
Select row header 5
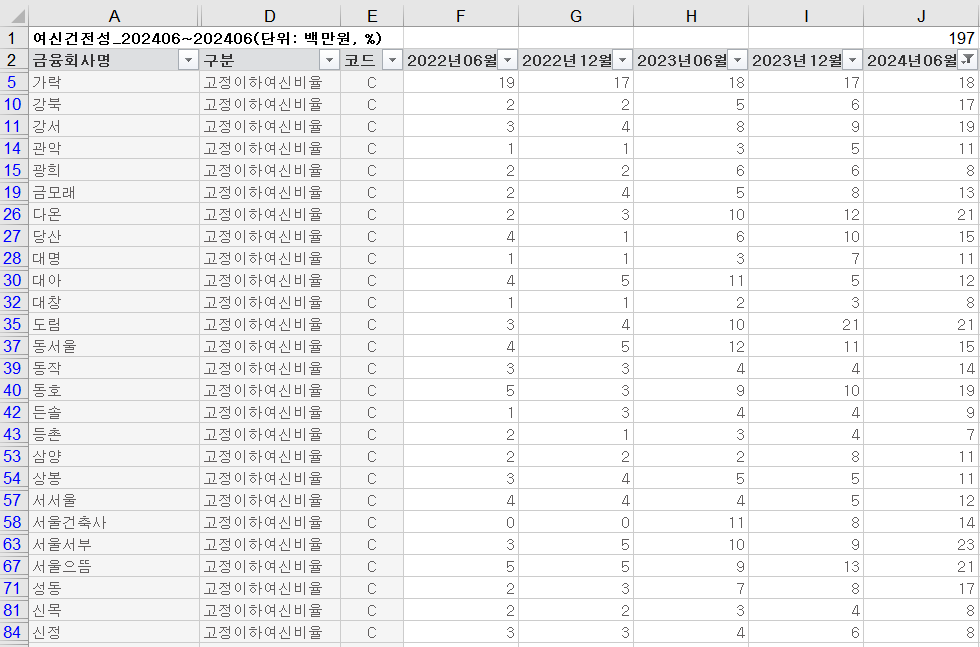(x=14, y=82)
